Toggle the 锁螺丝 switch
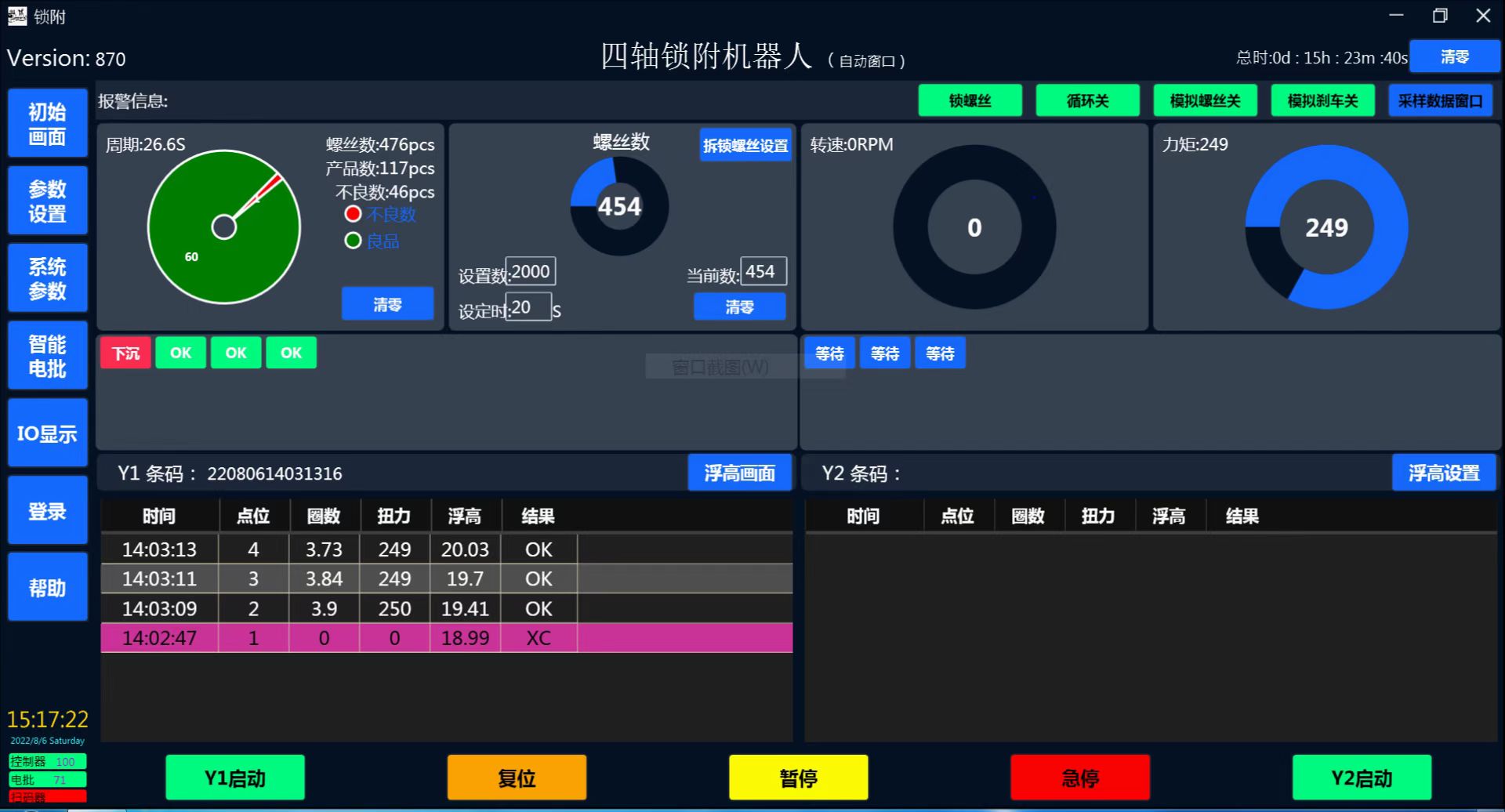The image size is (1505, 812). [x=970, y=101]
